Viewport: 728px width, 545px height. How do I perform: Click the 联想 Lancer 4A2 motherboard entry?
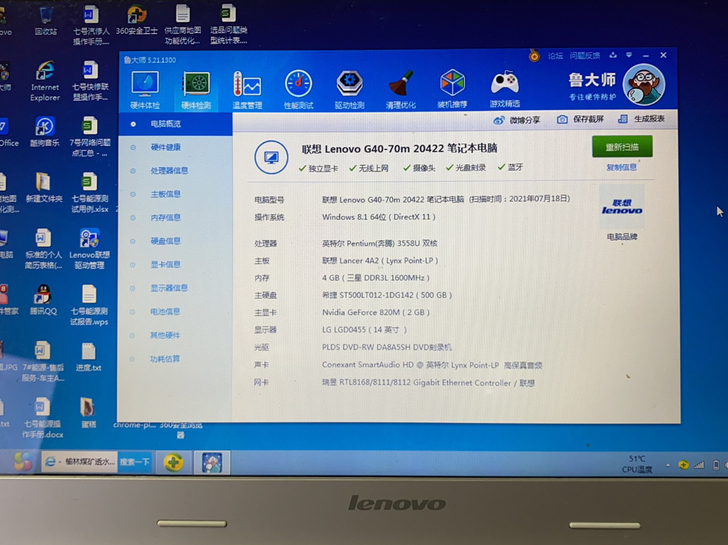pyautogui.click(x=380, y=260)
